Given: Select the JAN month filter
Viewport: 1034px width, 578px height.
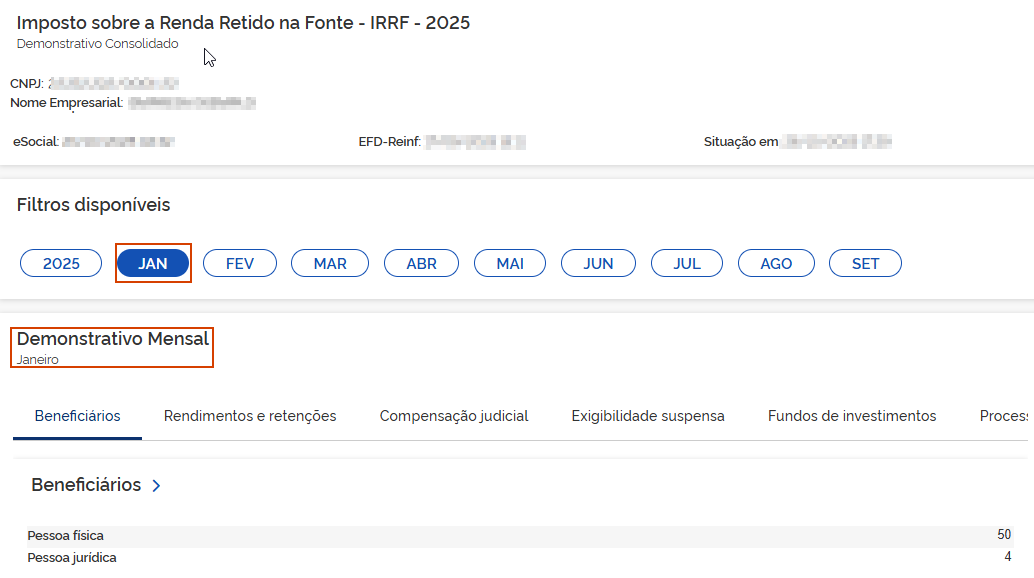Looking at the screenshot, I should coord(153,263).
